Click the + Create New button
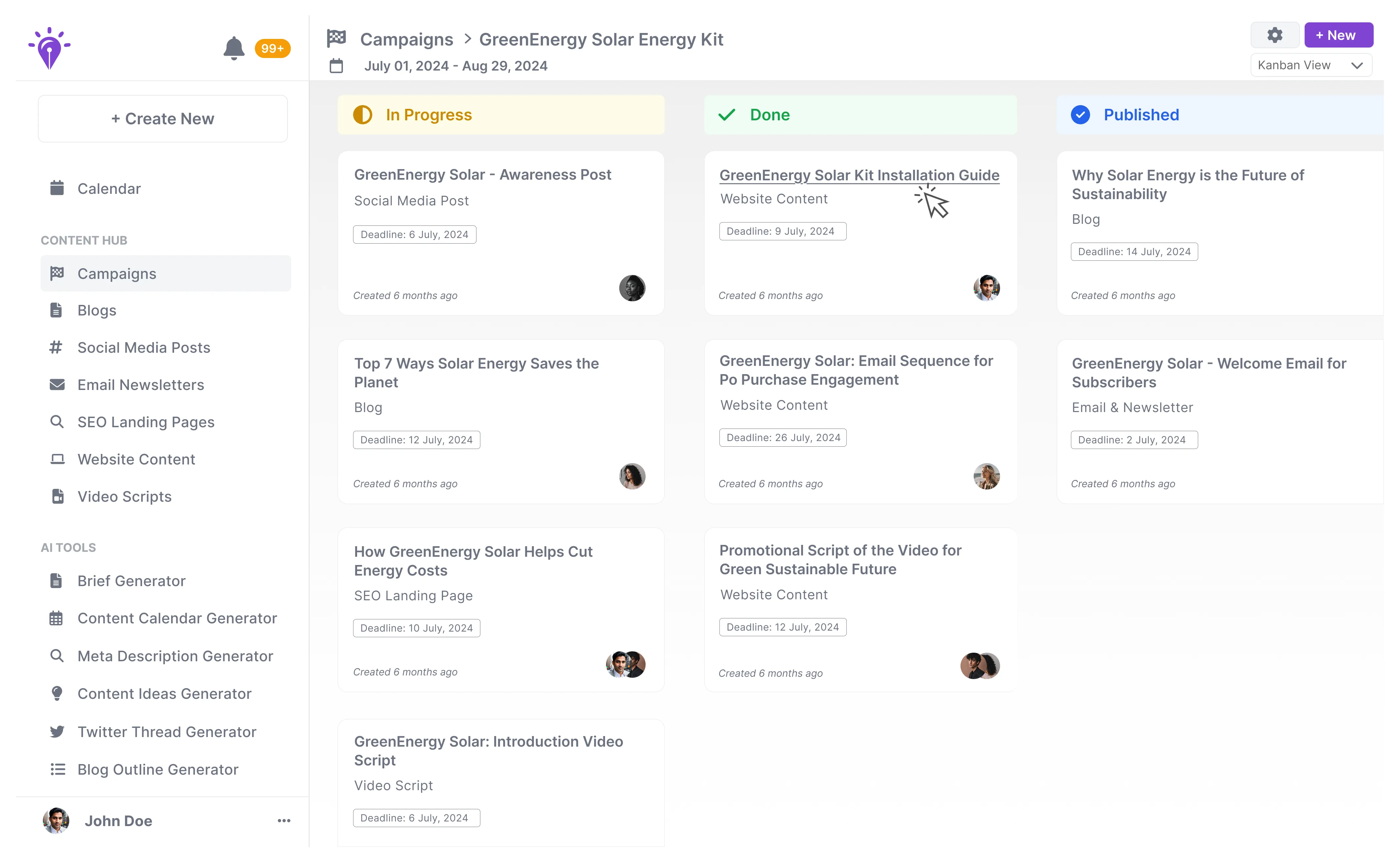This screenshot has height=862, width=1400. click(x=163, y=119)
